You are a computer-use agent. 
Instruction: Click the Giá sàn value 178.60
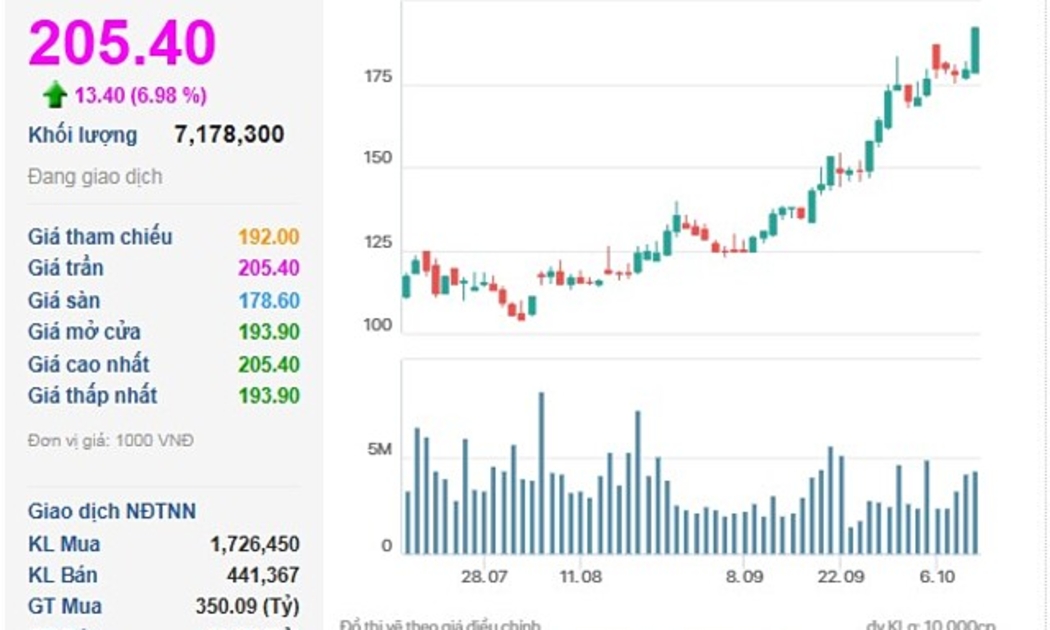coord(268,300)
